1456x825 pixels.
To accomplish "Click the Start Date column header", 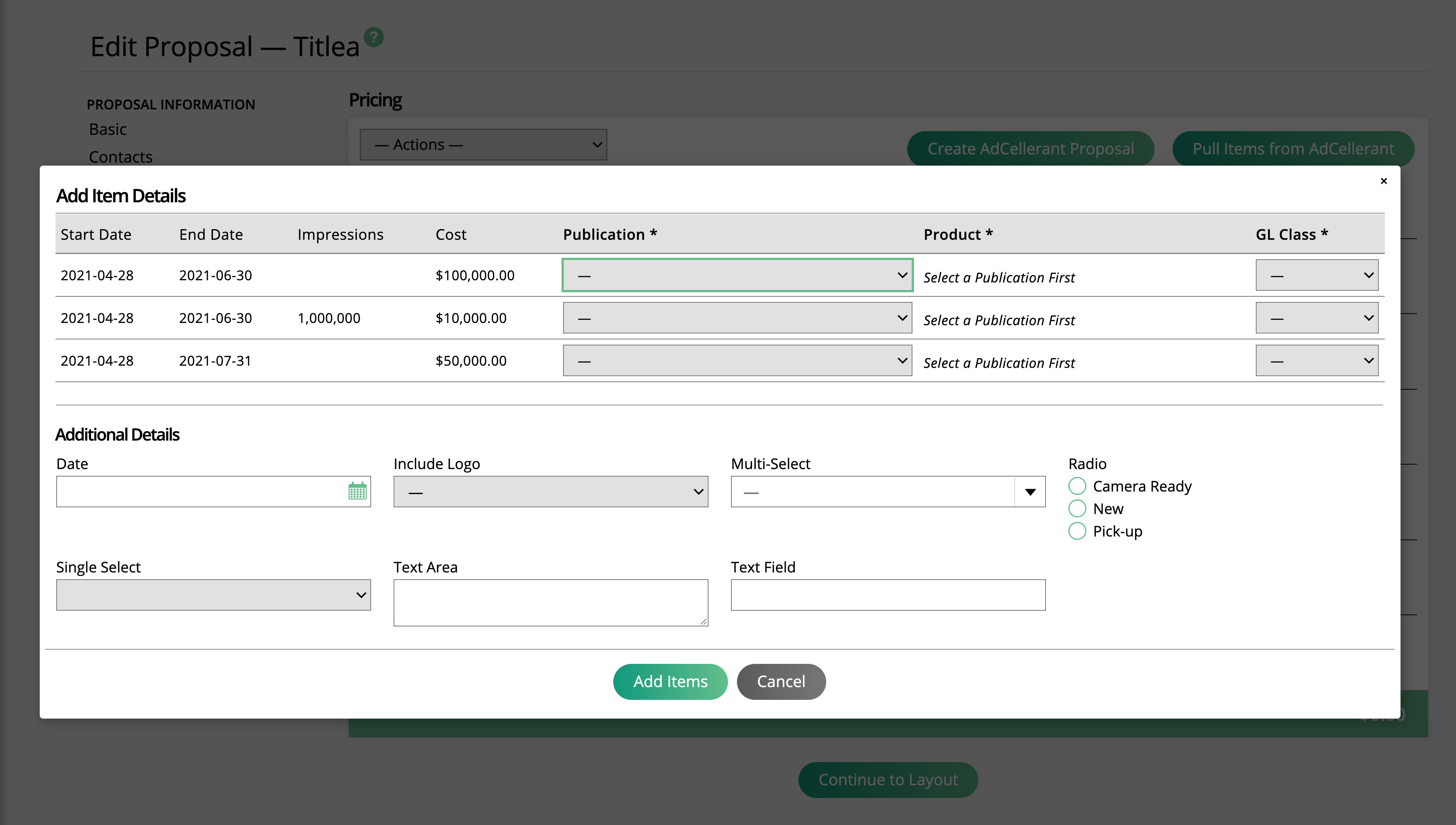I will [x=96, y=235].
